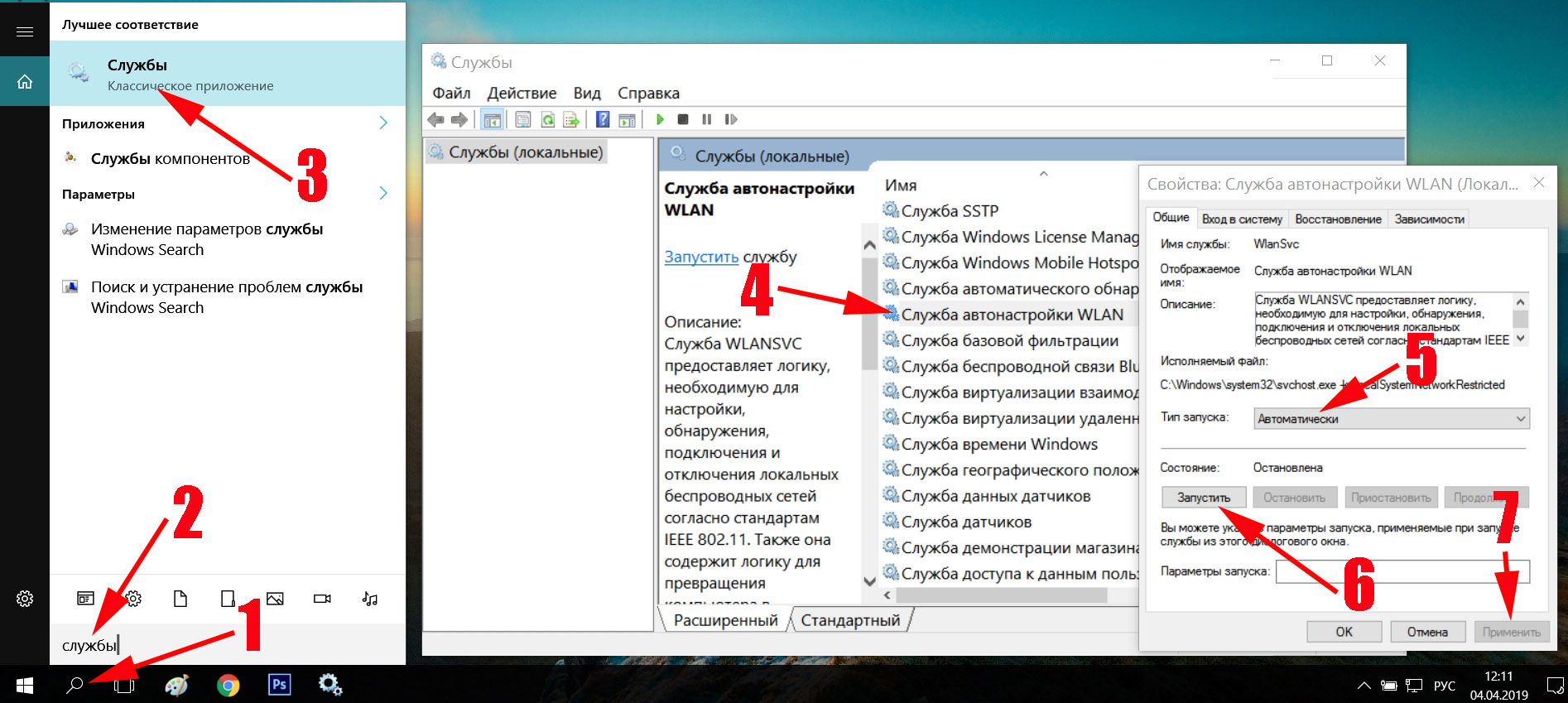This screenshot has height=703, width=1568.
Task: Click the Restart Service toolbar icon
Action: pos(731,119)
